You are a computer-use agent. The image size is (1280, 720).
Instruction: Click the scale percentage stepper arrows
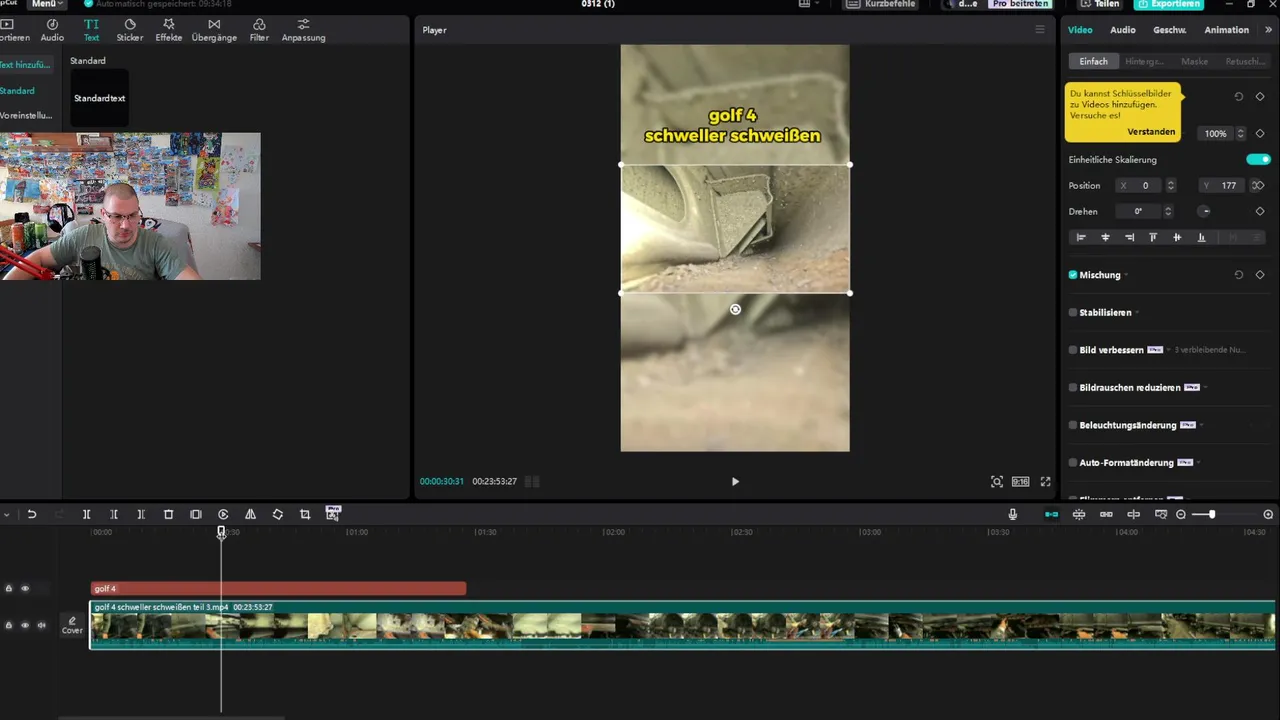[1241, 134]
